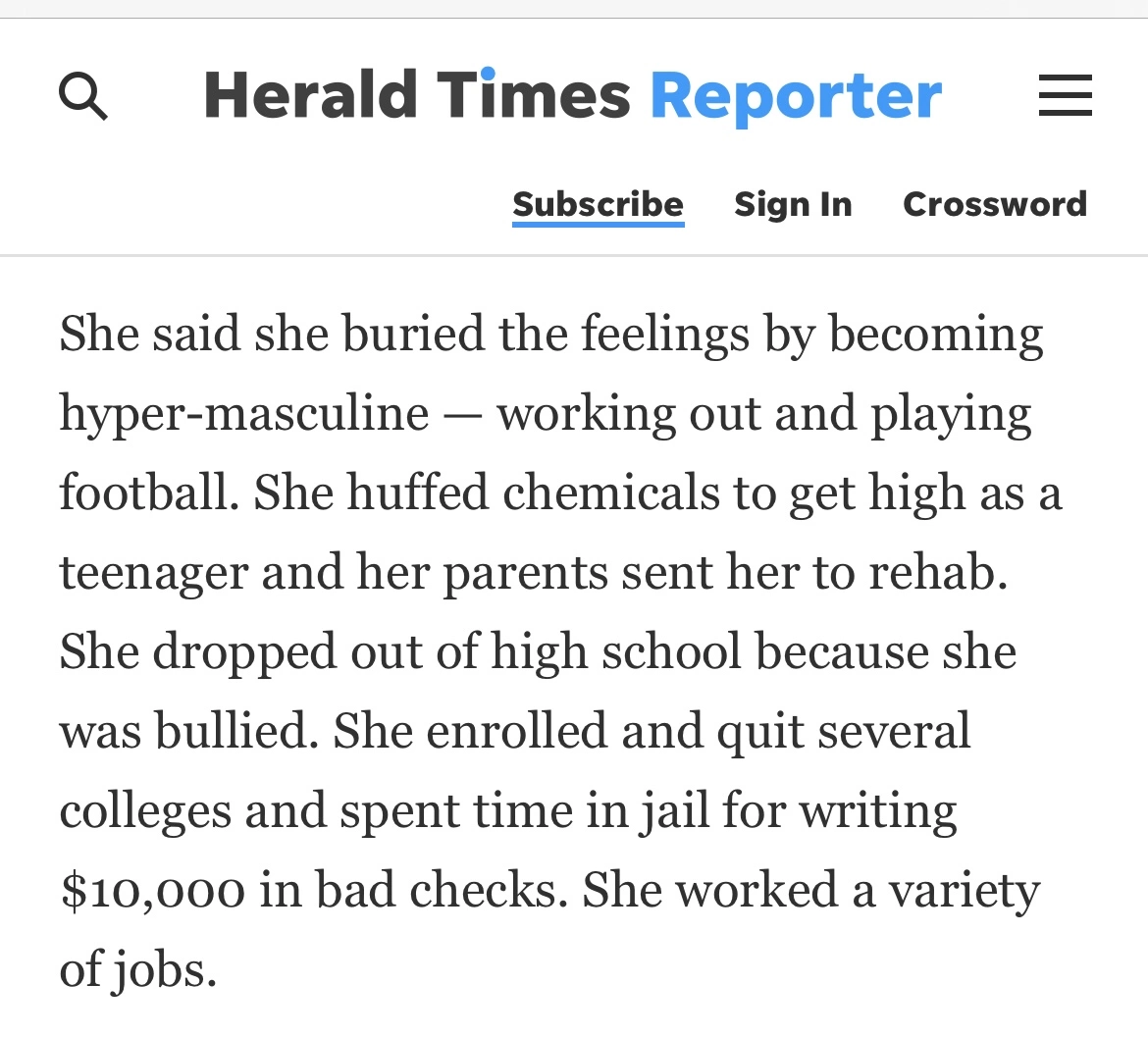This screenshot has height=1037, width=1148.
Task: Click the Herald Times Reporter logo
Action: pyautogui.click(x=572, y=96)
